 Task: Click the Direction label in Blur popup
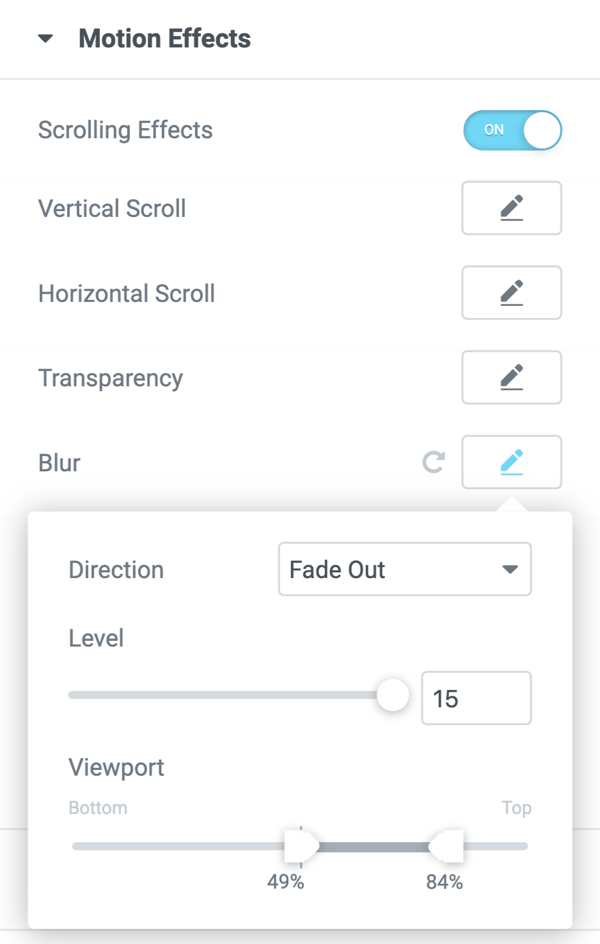[x=116, y=570]
